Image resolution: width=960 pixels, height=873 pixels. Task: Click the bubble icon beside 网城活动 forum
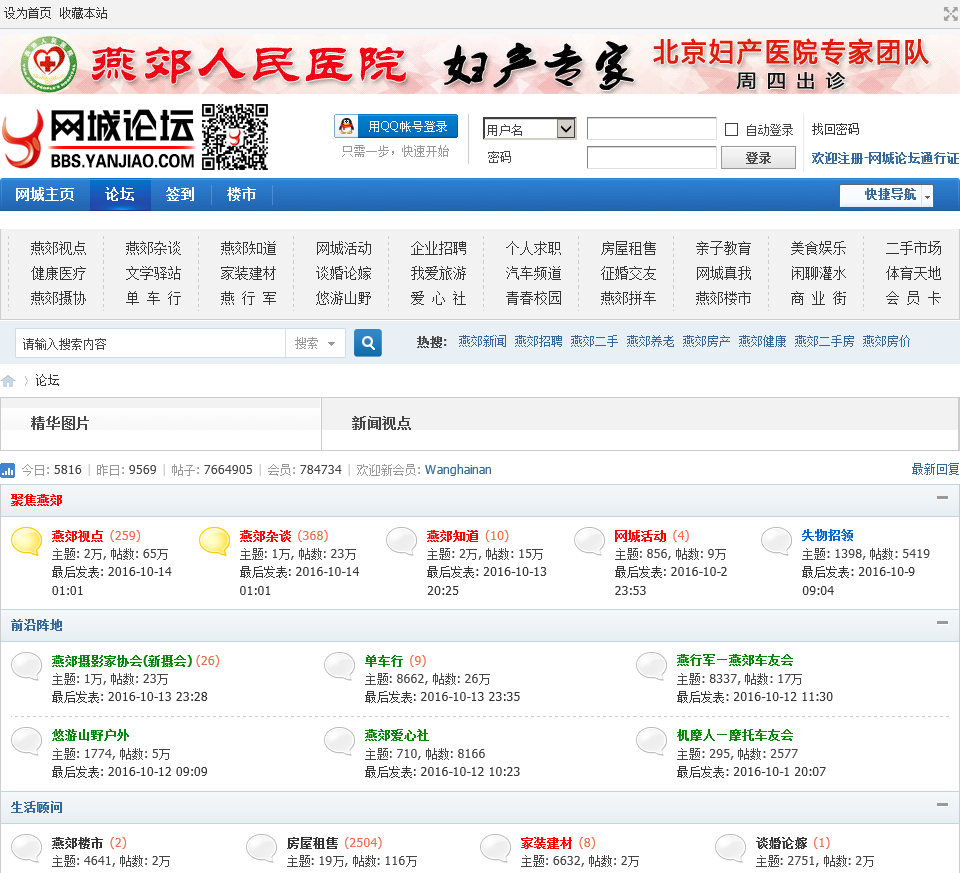tap(590, 541)
